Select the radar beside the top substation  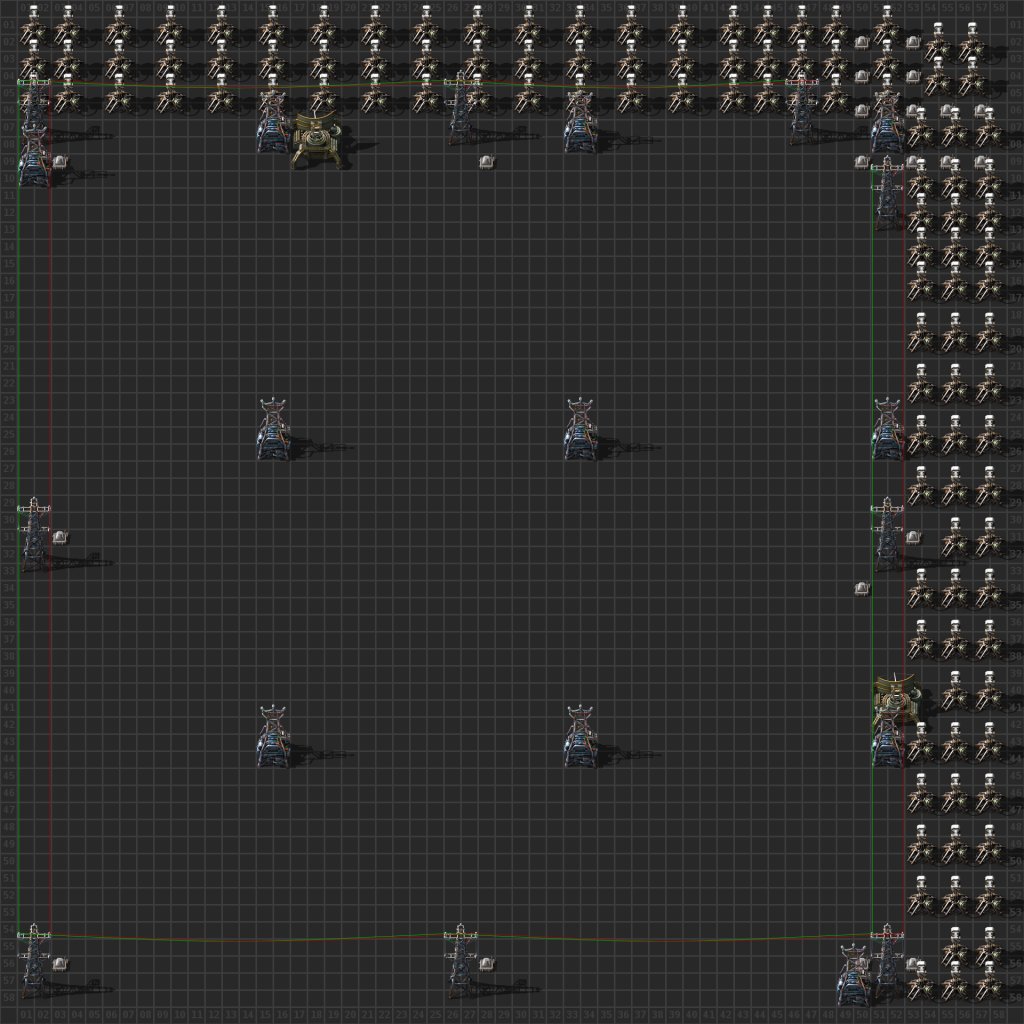tap(316, 140)
